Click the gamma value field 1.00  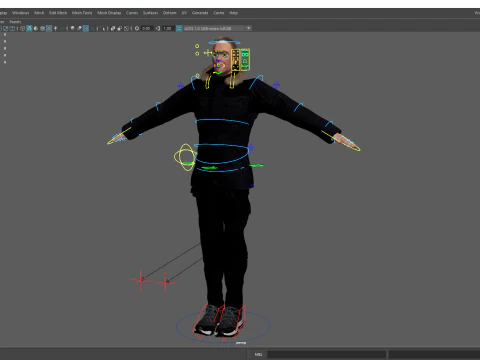(168, 28)
